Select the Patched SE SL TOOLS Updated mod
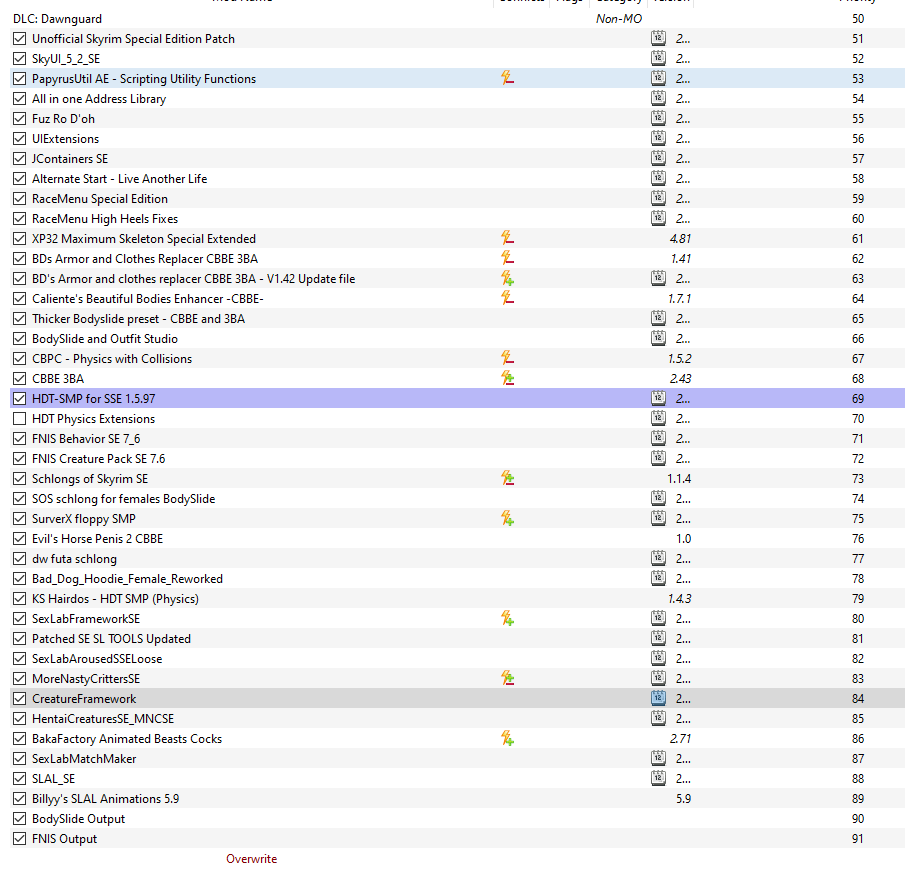Viewport: 905px width, 875px height. click(x=111, y=638)
